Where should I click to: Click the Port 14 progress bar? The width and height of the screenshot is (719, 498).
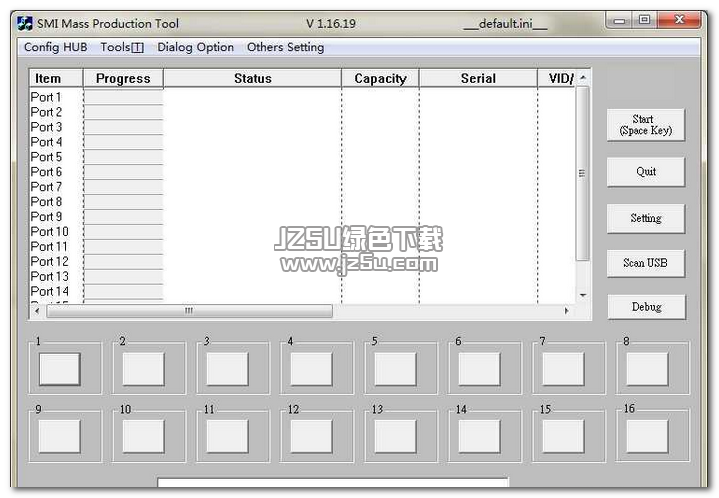[x=123, y=292]
